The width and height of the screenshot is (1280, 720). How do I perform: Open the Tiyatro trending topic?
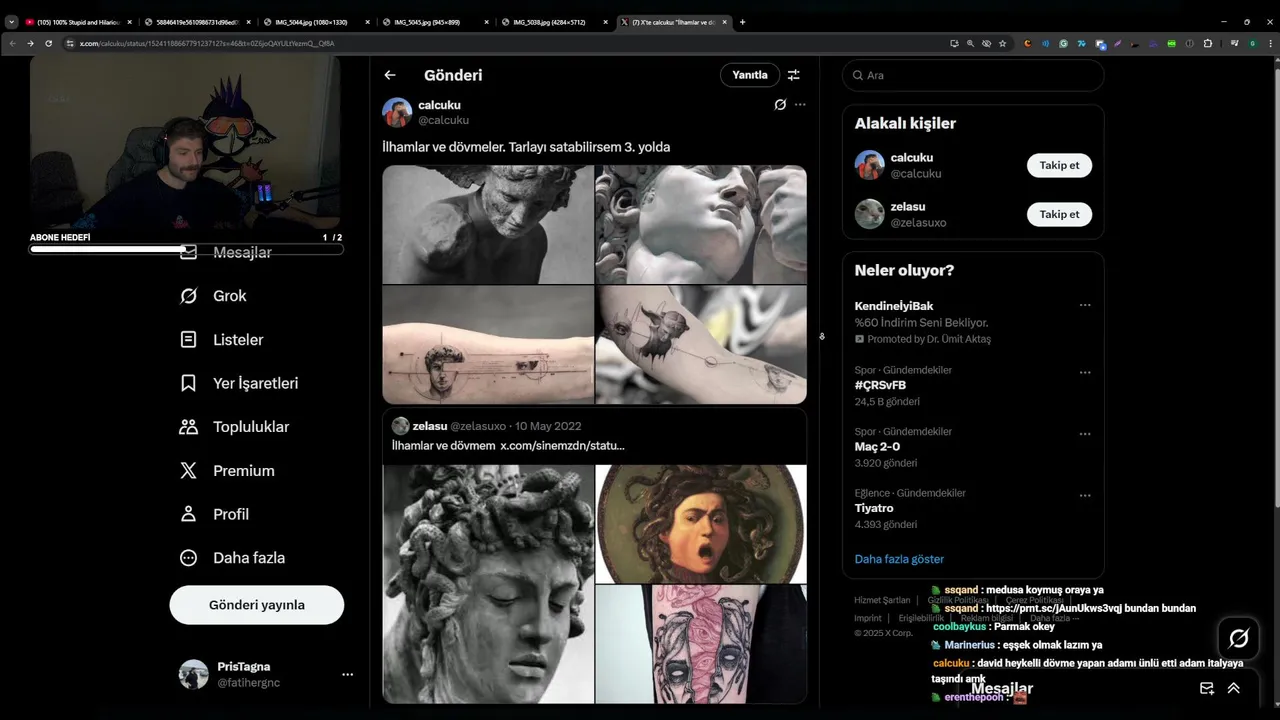point(874,508)
